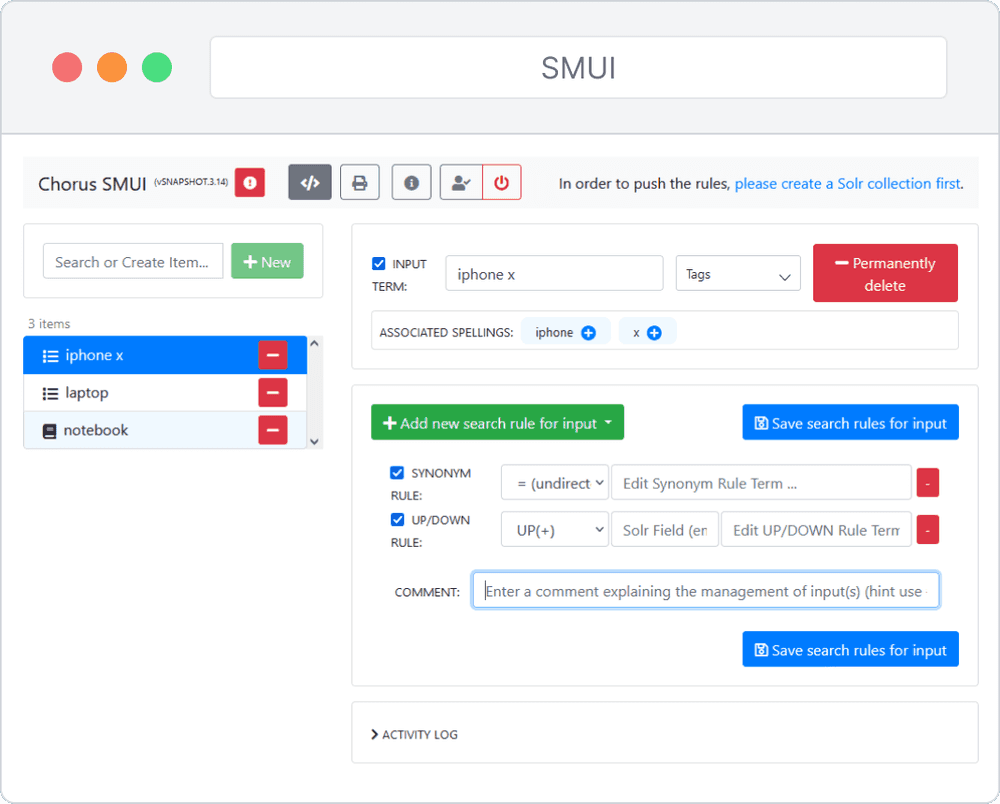Open the deployment code icon in toolbar
1000x804 pixels.
pyautogui.click(x=310, y=181)
